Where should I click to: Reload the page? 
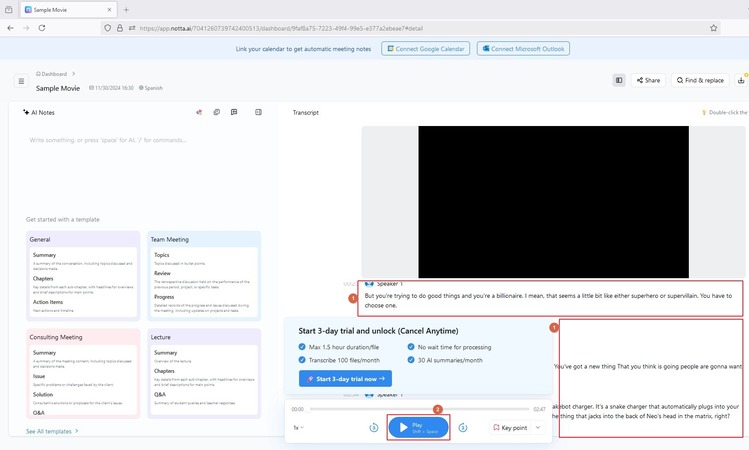(42, 28)
